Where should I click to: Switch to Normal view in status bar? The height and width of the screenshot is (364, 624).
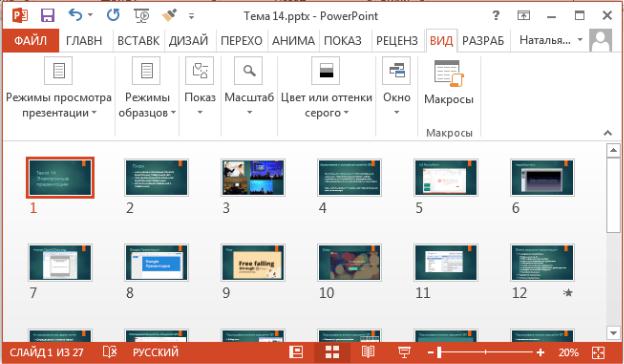(x=296, y=352)
